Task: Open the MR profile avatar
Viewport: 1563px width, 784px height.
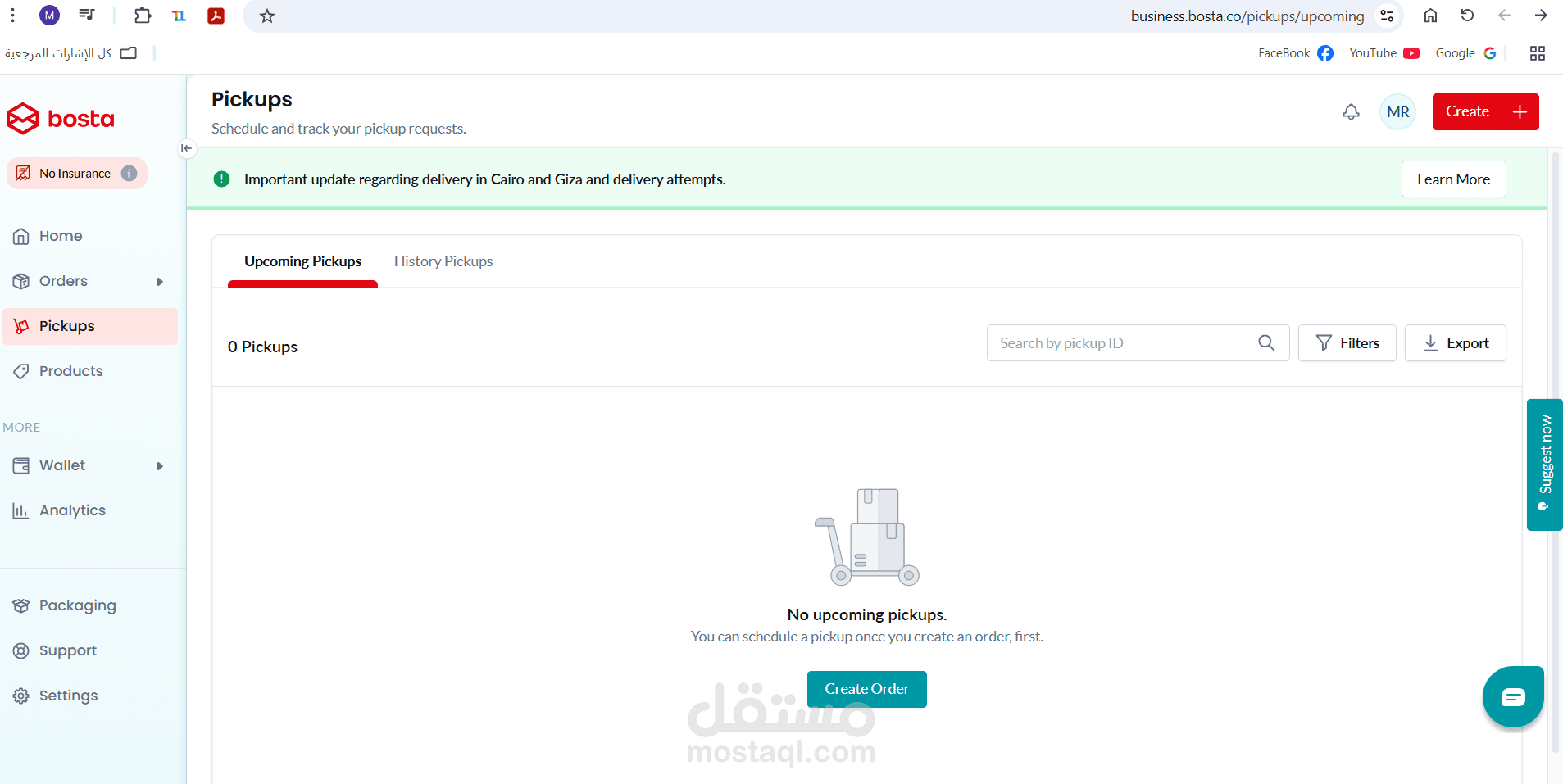Action: (x=1398, y=112)
